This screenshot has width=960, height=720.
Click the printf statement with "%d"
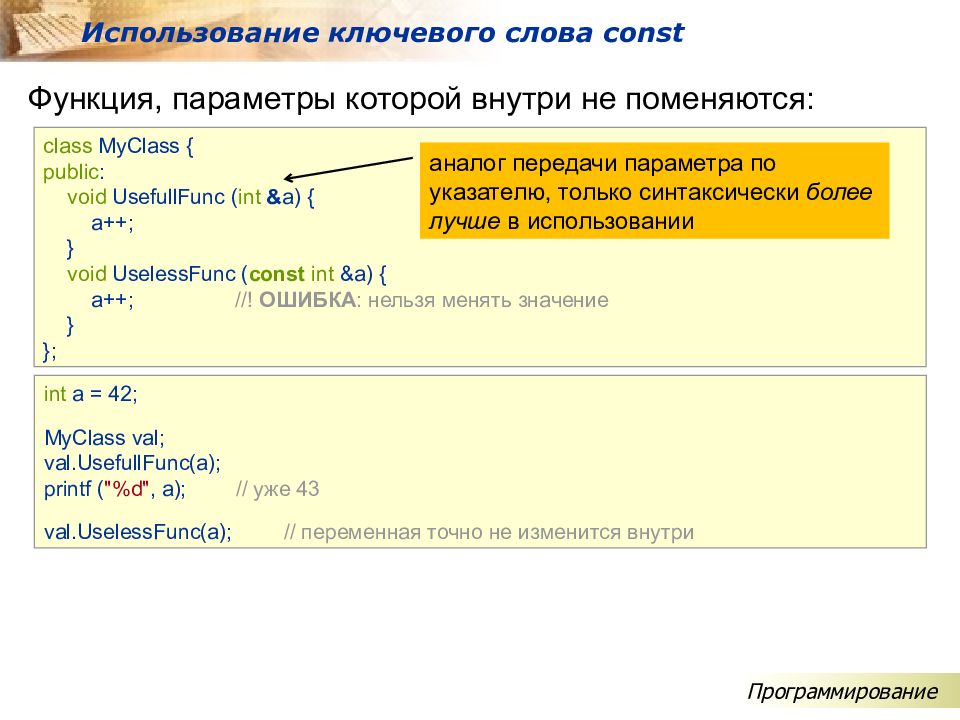[115, 489]
